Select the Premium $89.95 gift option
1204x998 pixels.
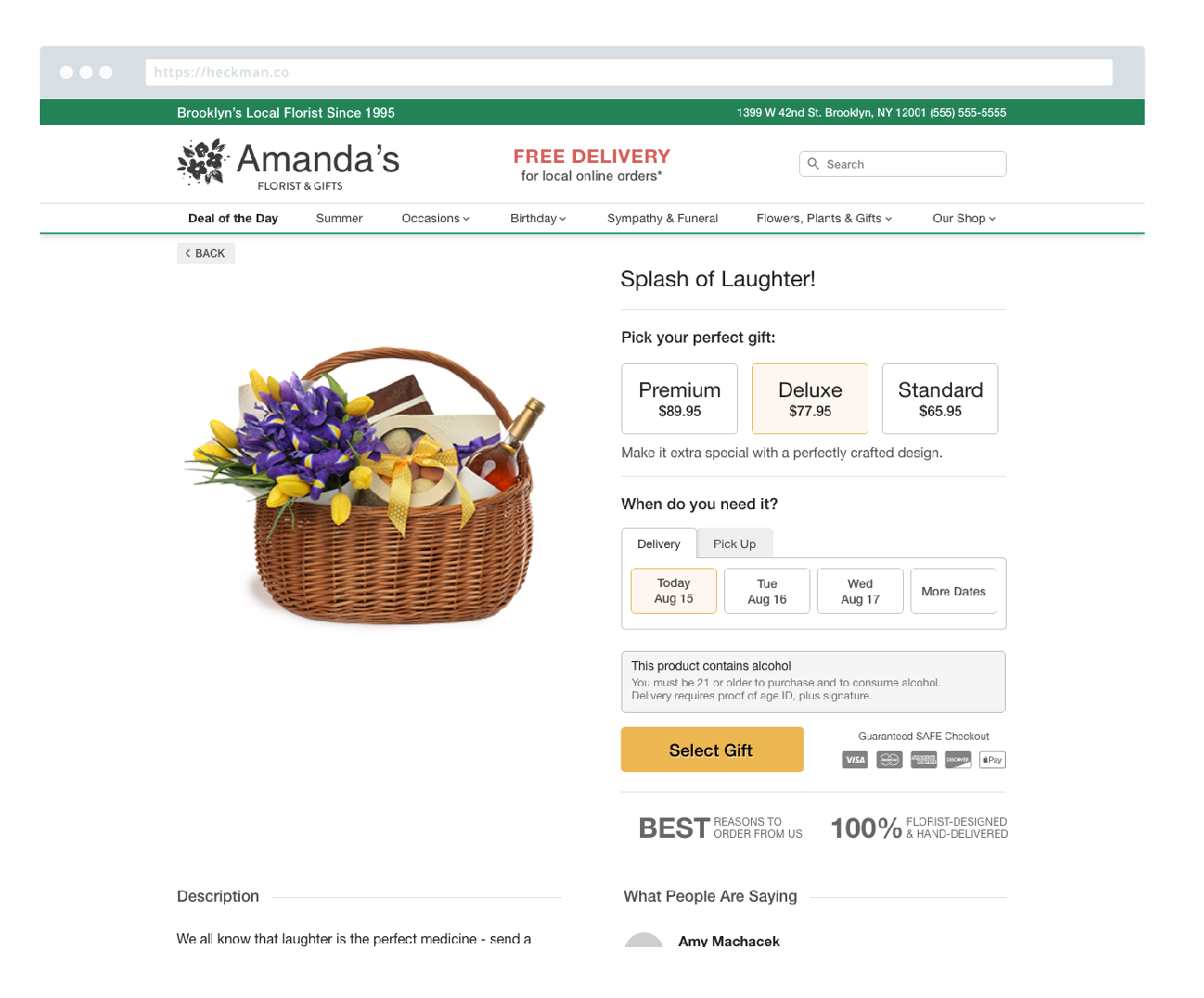point(680,398)
